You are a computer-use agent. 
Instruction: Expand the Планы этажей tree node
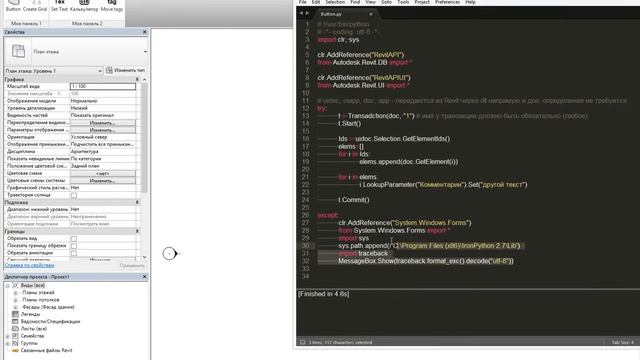tap(16, 293)
